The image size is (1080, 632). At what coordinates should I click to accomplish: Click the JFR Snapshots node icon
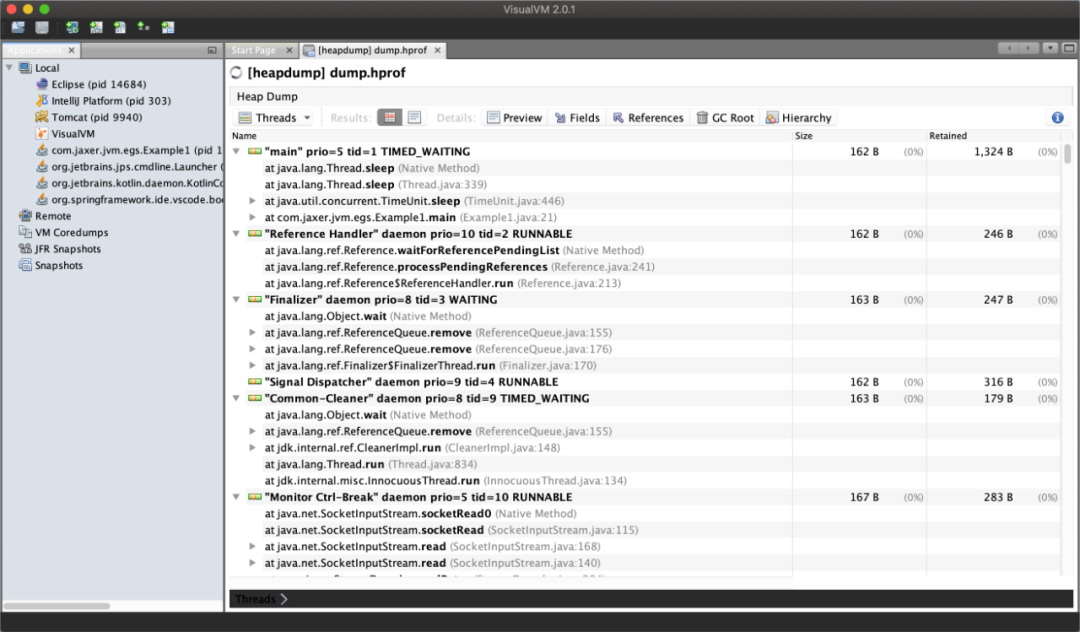(25, 249)
